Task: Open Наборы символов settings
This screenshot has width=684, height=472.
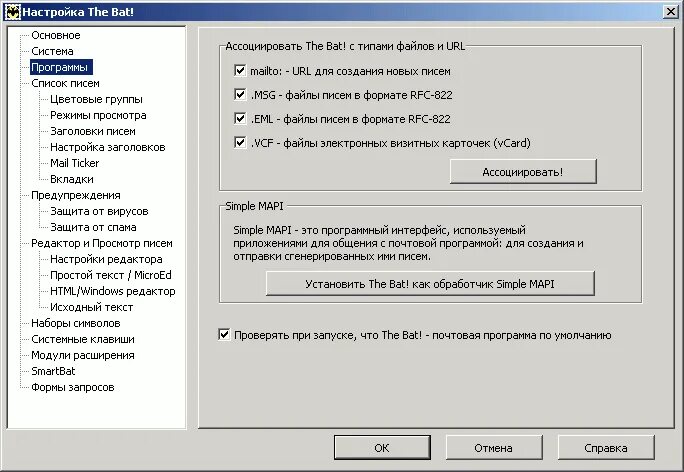Action: [x=76, y=323]
